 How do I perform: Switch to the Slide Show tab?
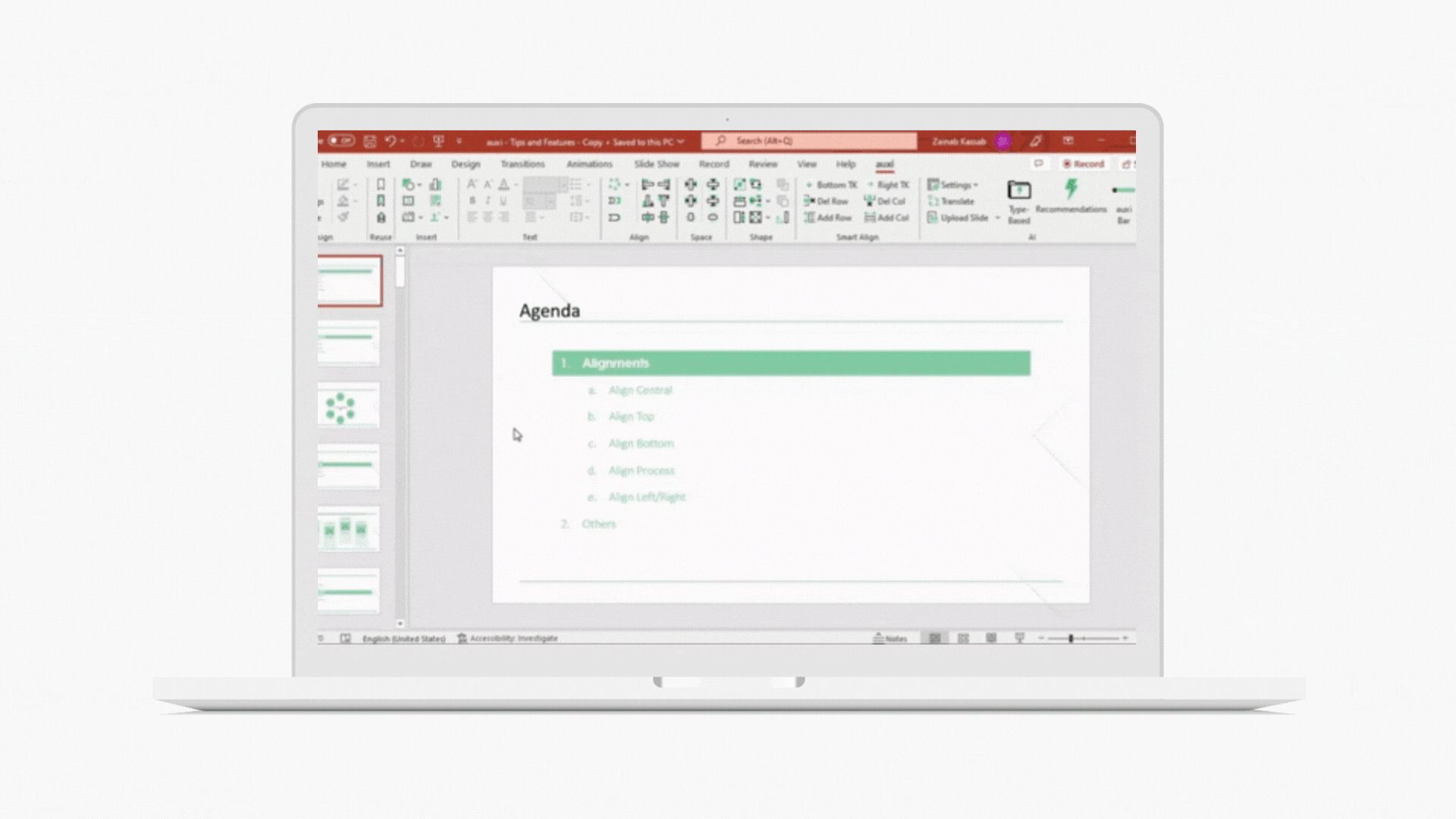[657, 165]
